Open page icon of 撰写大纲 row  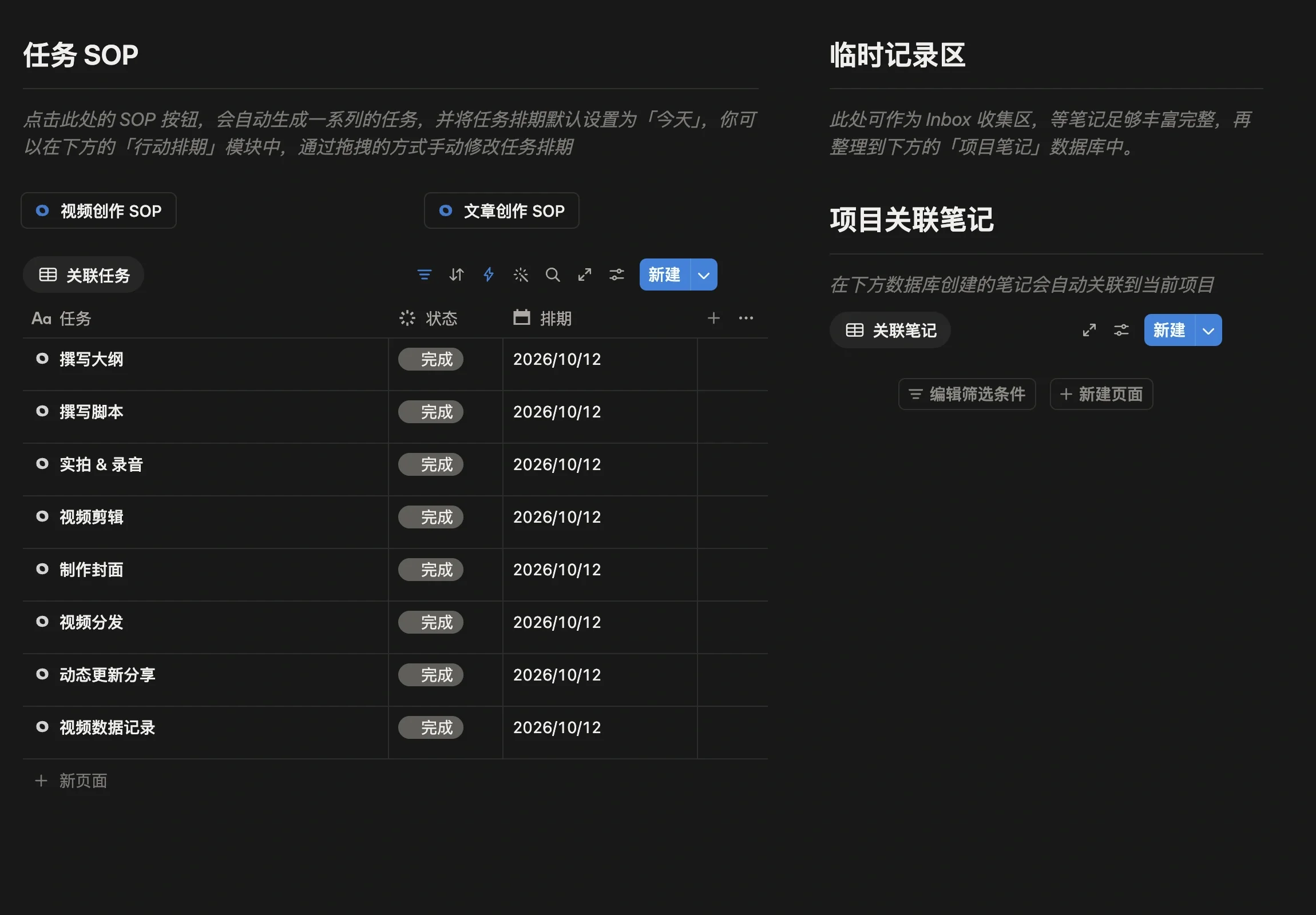[x=42, y=359]
